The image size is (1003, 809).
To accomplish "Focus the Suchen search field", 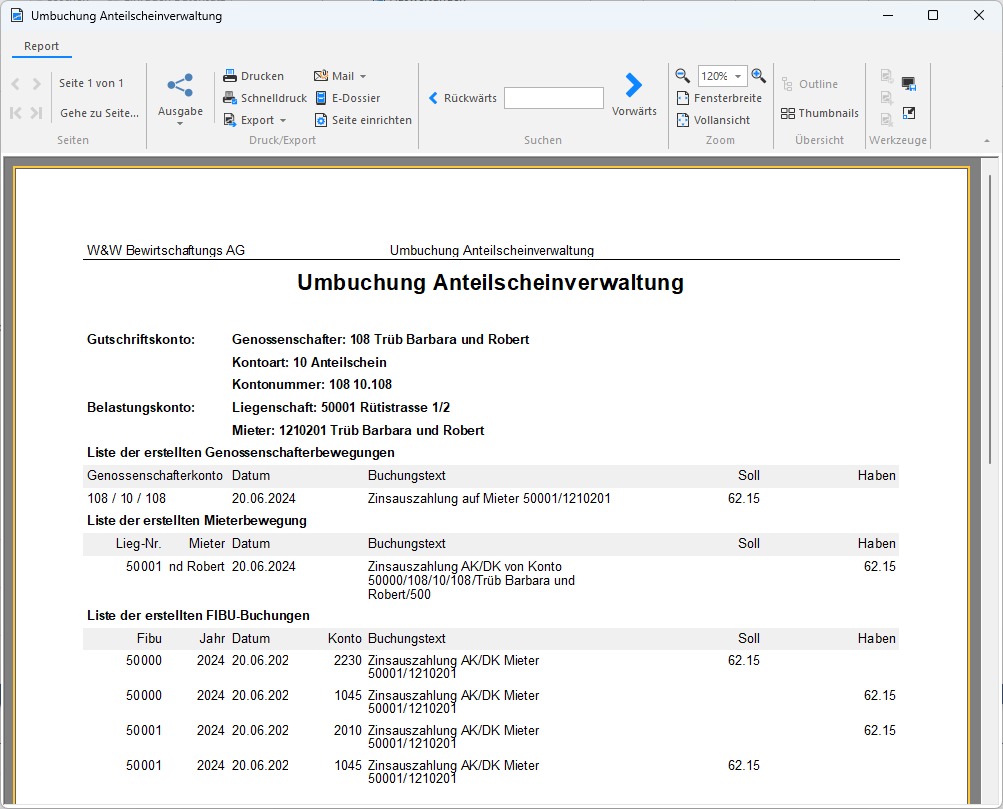I will tap(553, 98).
